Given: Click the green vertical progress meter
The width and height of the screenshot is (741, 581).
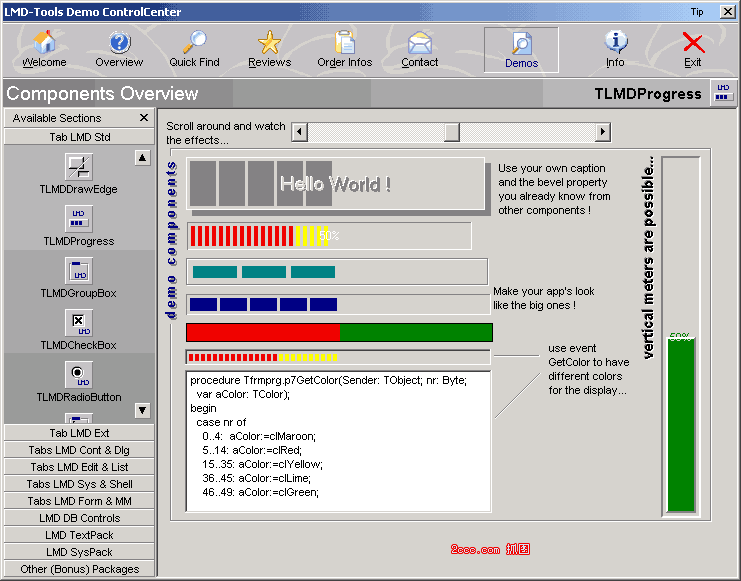Looking at the screenshot, I should tap(681, 336).
